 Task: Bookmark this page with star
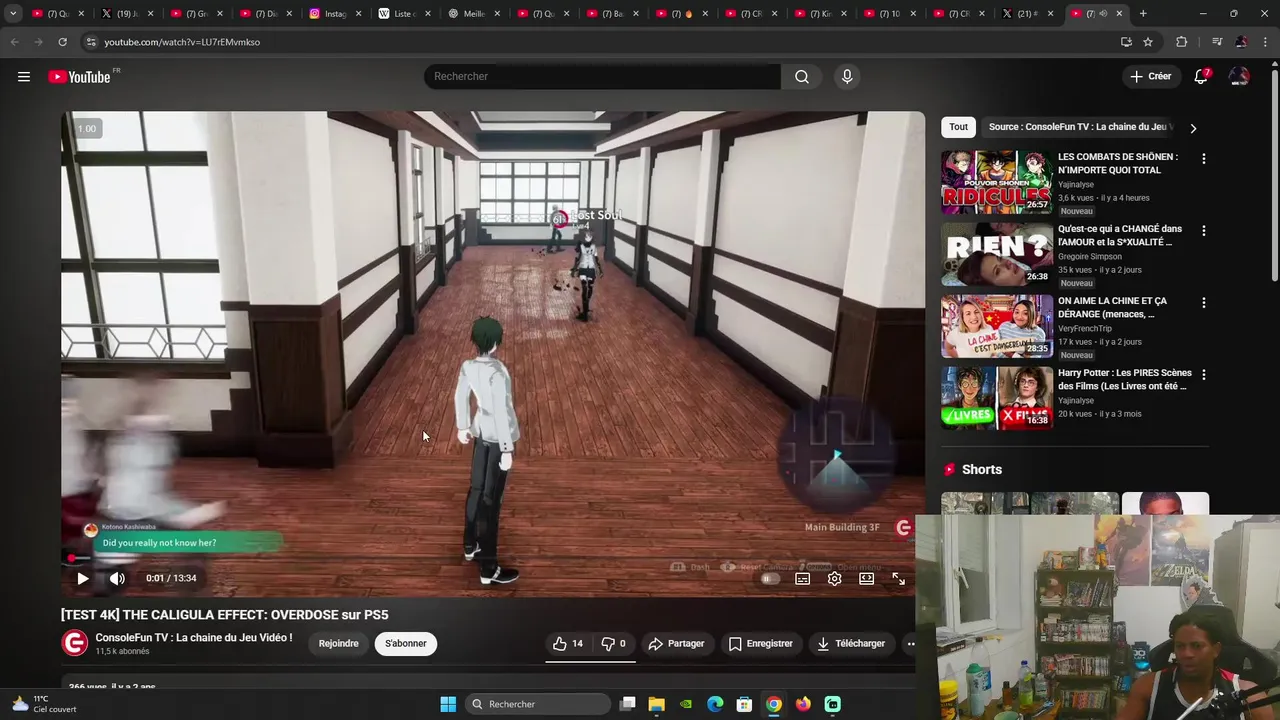click(1148, 42)
